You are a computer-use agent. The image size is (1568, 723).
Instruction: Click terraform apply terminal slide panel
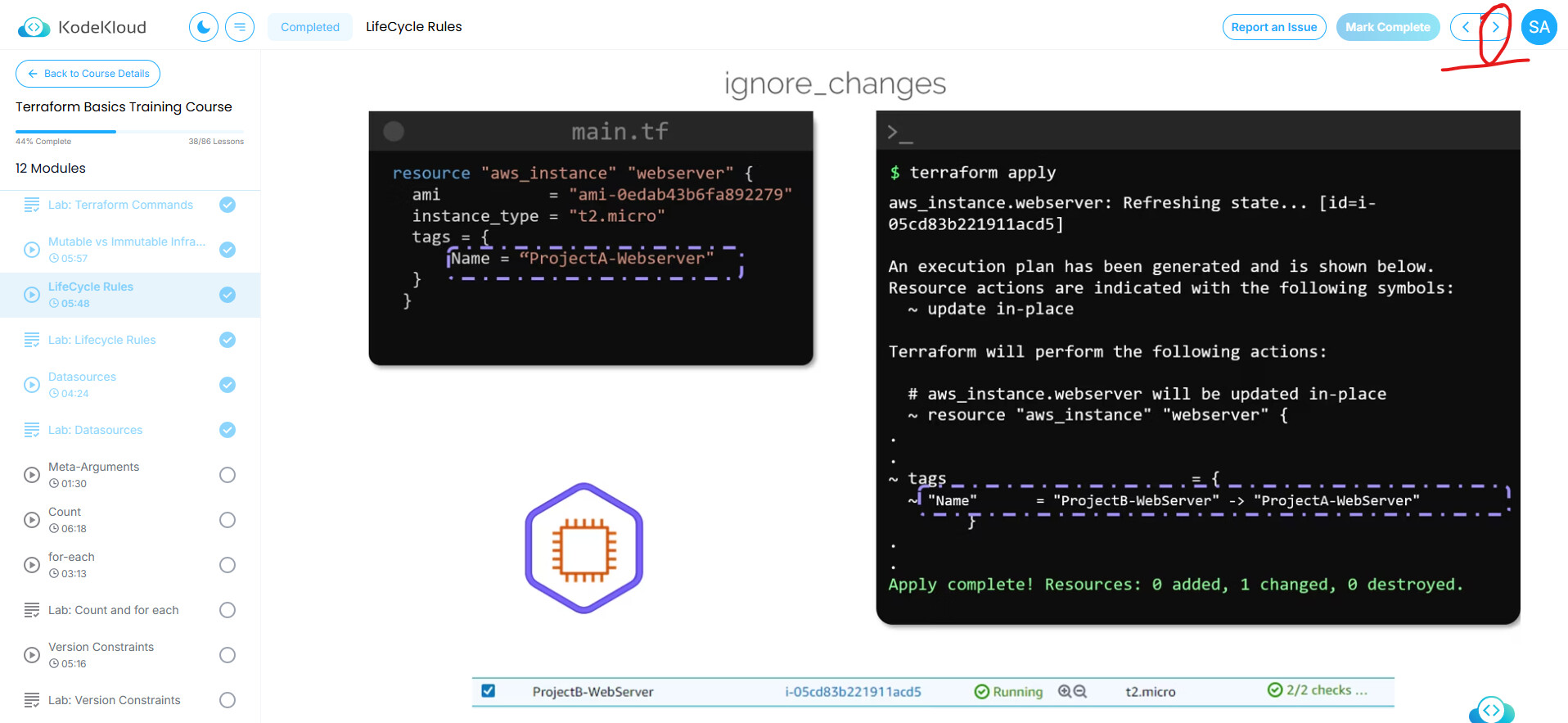(1198, 368)
